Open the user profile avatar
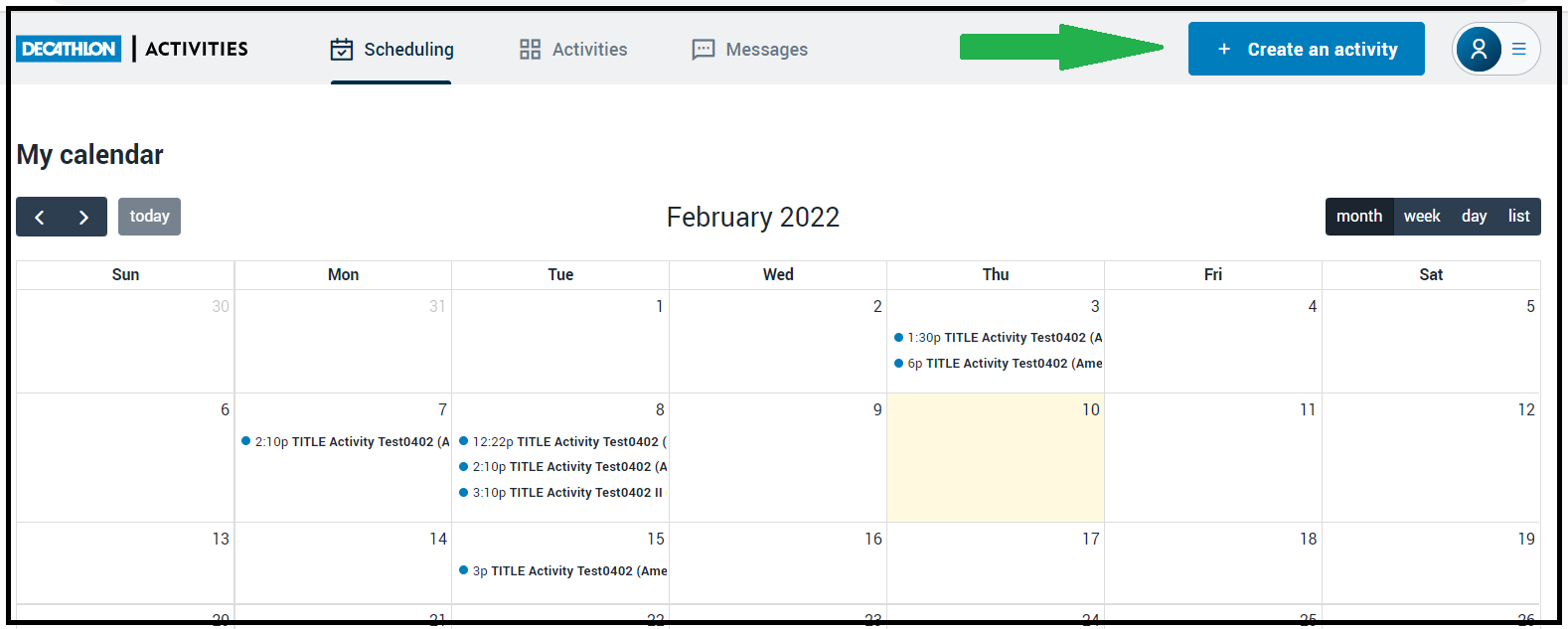This screenshot has width=1568, height=629. click(1479, 49)
